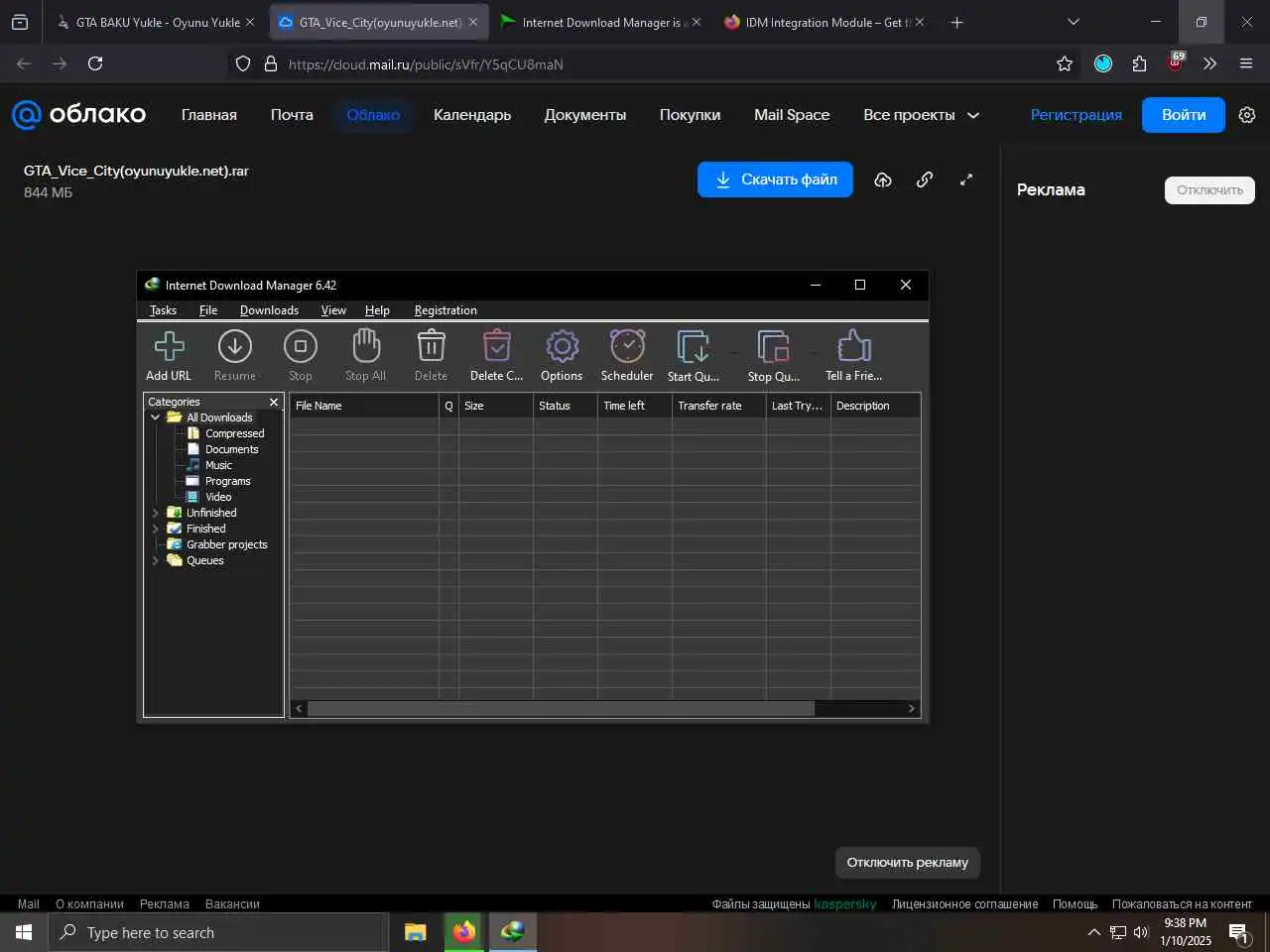Open the Downloads menu in IDM

point(269,310)
